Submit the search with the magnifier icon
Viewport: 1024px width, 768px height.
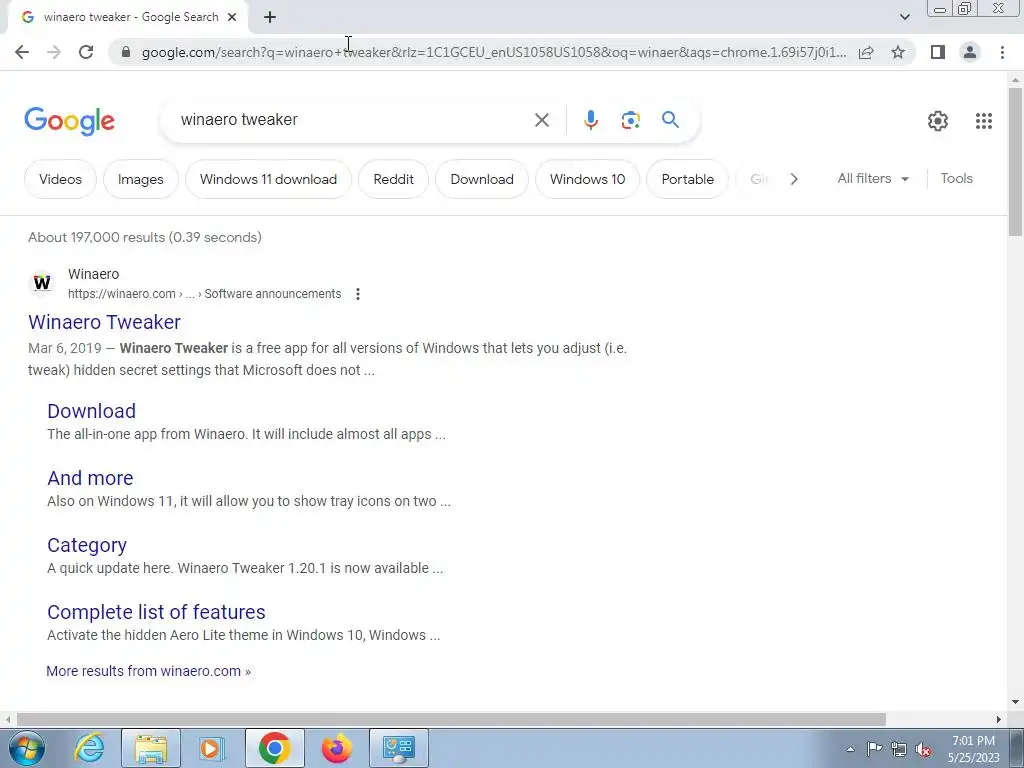click(670, 120)
